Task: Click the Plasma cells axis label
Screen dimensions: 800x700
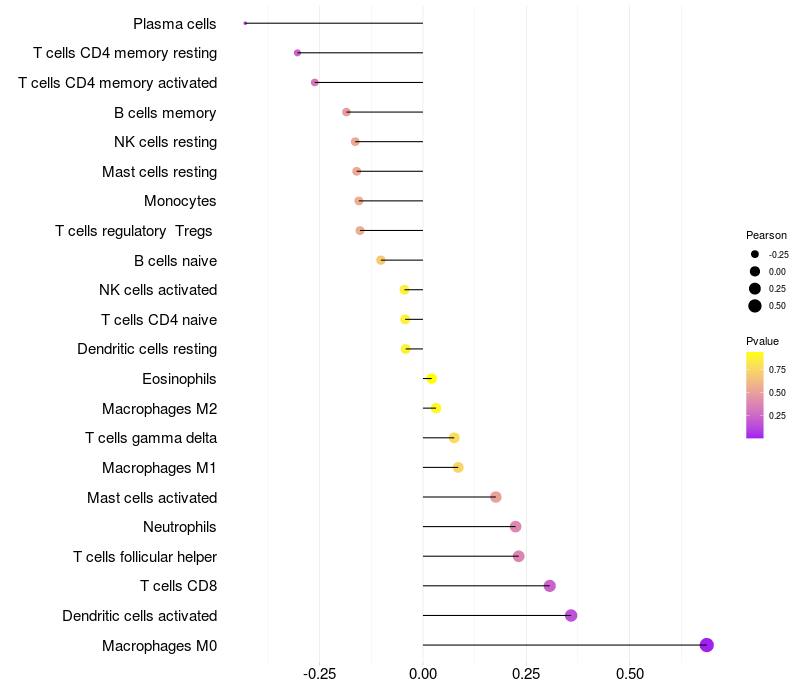Action: coord(174,24)
